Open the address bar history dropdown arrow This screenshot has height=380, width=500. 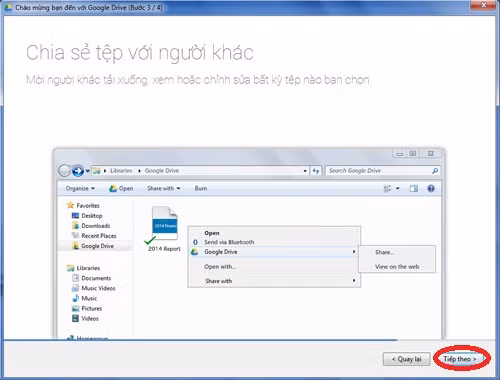coord(305,171)
